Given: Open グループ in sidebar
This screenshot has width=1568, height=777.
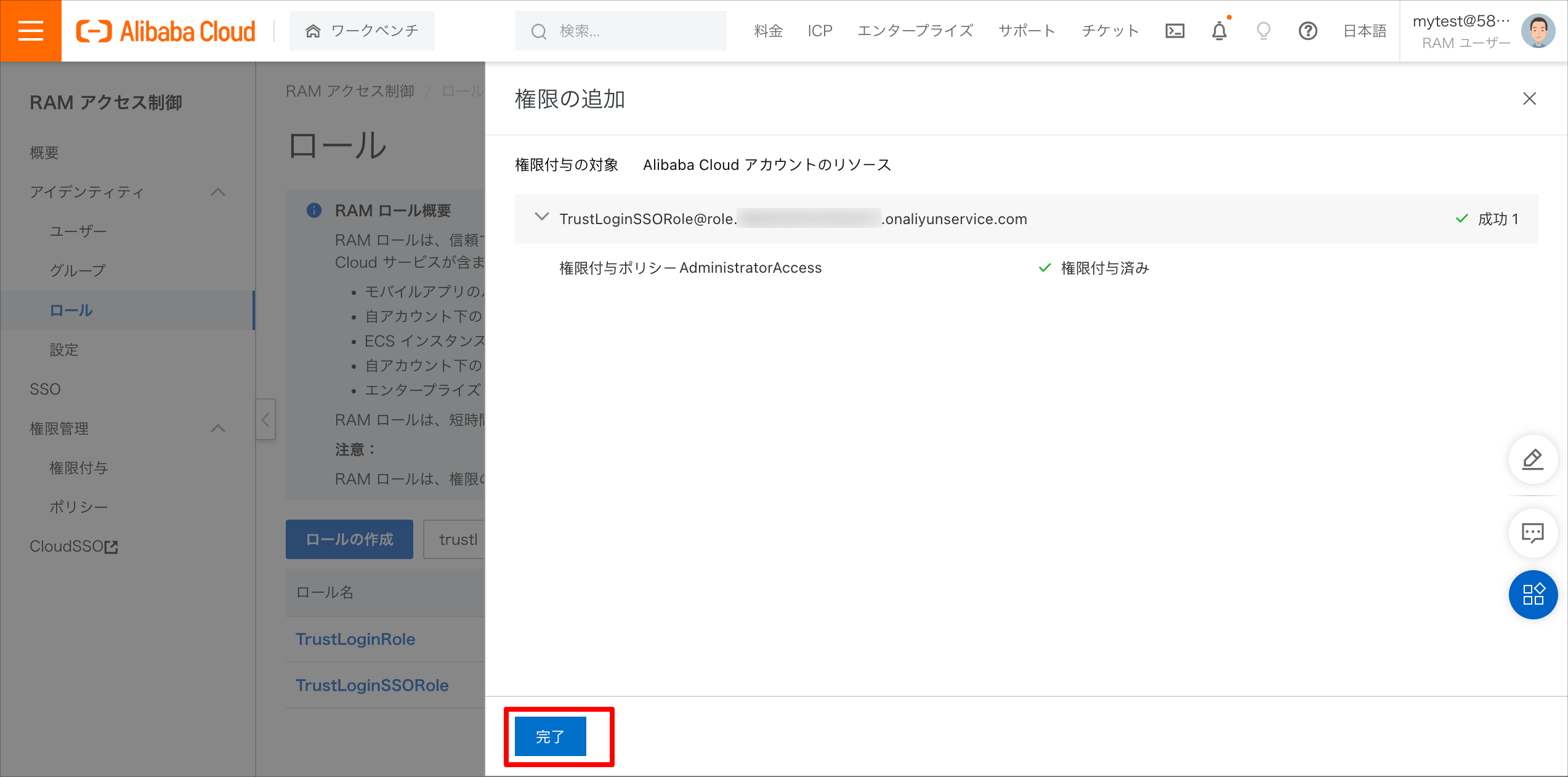Looking at the screenshot, I should 78,271.
